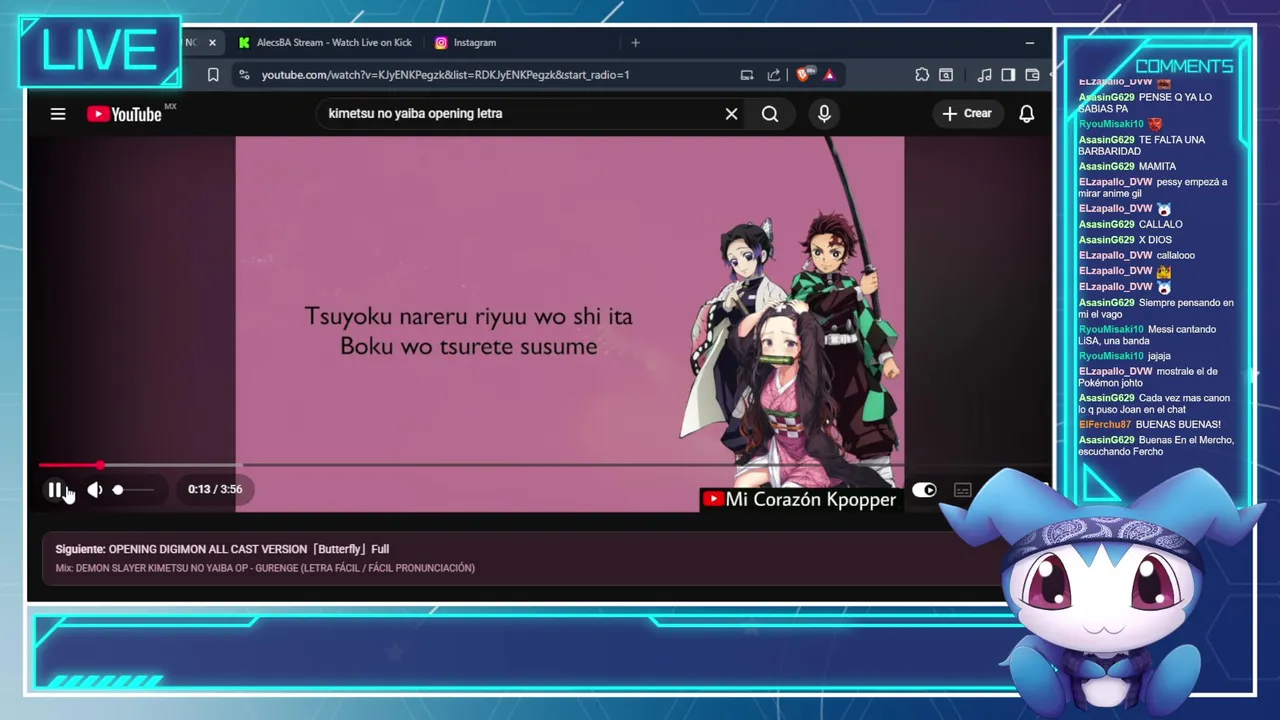The height and width of the screenshot is (720, 1280).
Task: Click chat message 'X DIOS' from AsasinG629
Action: pyautogui.click(x=1155, y=240)
